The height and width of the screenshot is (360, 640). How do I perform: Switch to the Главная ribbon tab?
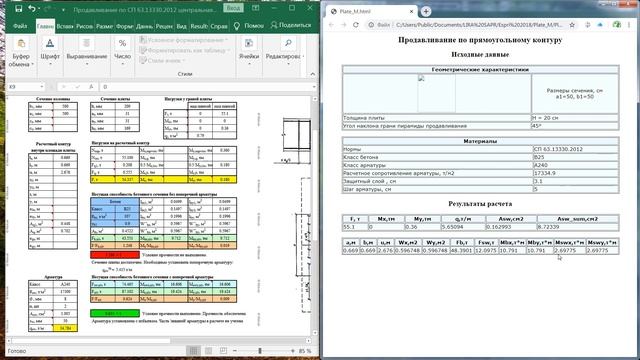(45, 26)
